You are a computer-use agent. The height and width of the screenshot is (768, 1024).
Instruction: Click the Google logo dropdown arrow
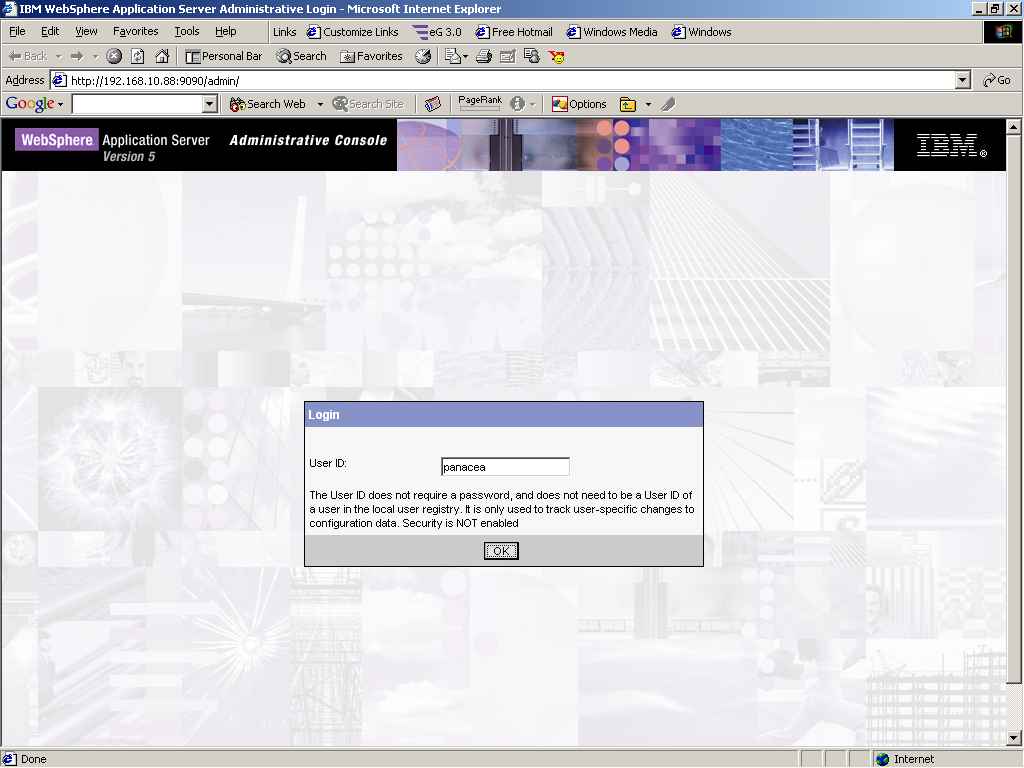(60, 104)
